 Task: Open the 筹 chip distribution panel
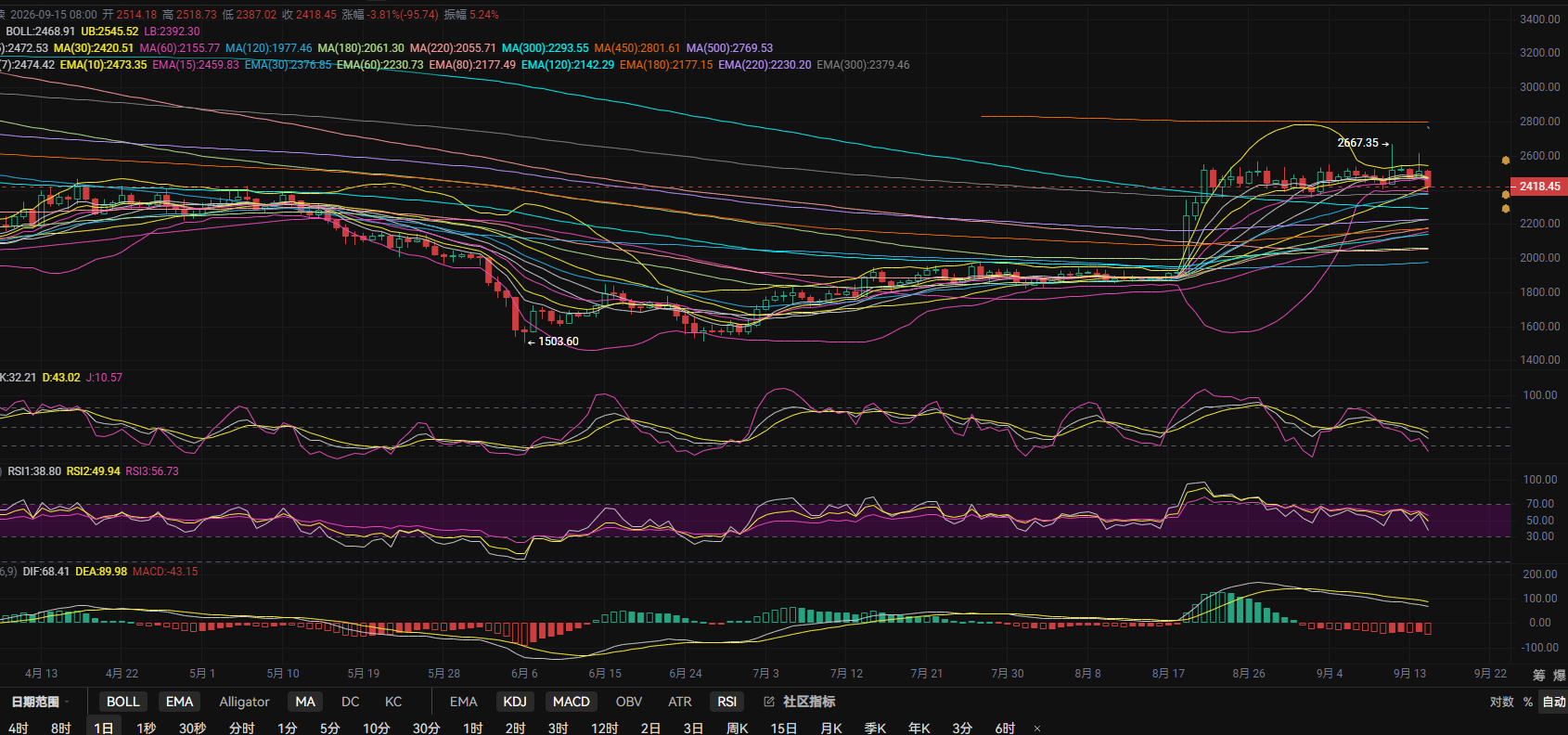[1539, 675]
